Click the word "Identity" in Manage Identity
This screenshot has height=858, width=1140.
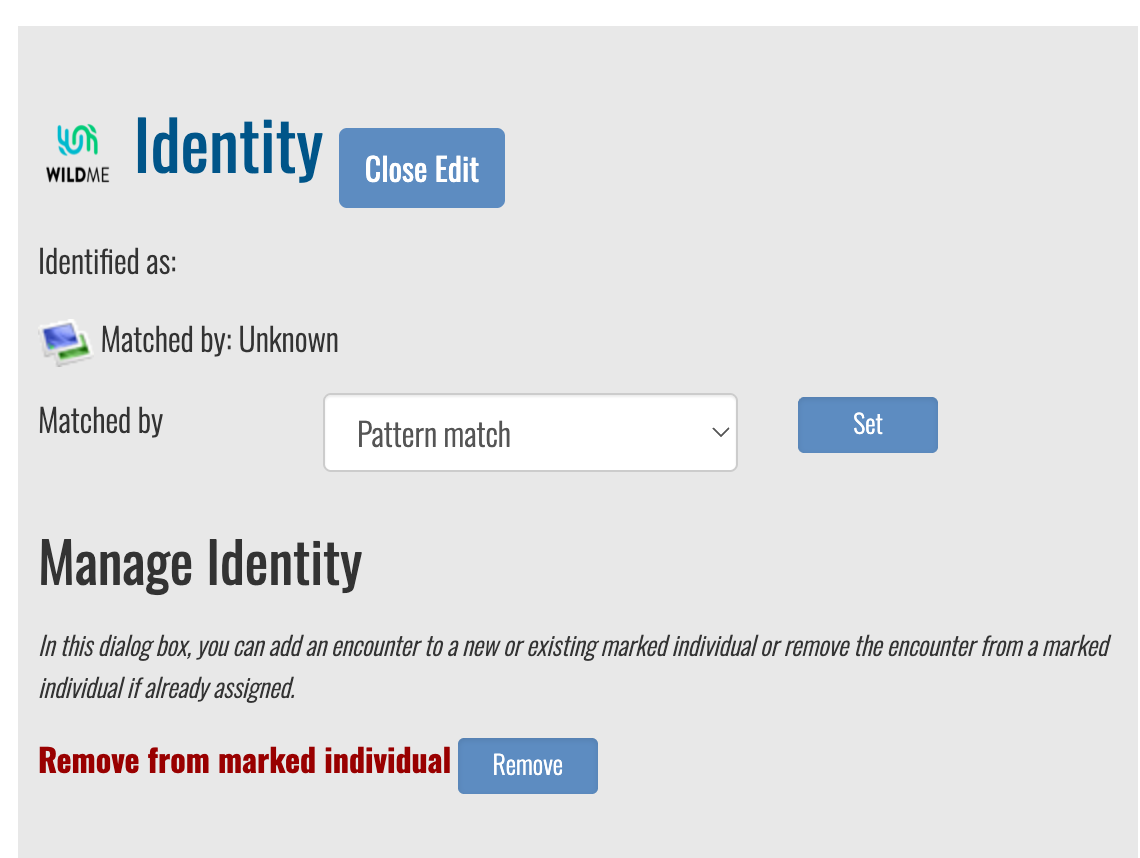pos(283,564)
